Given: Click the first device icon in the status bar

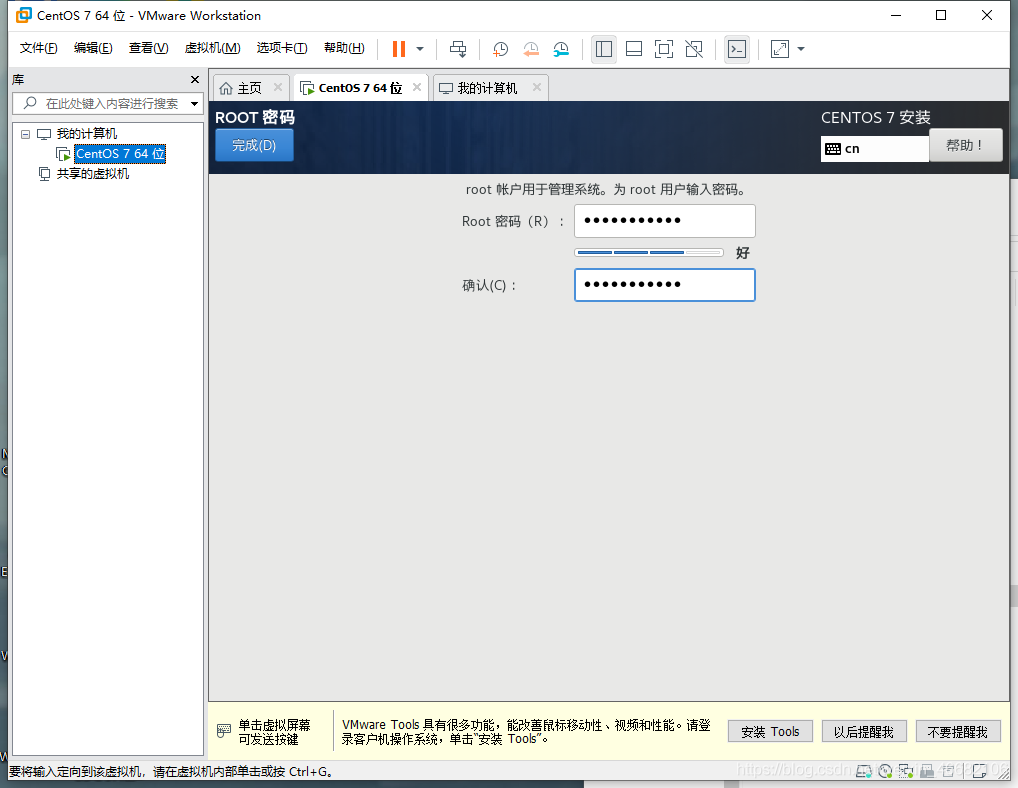Looking at the screenshot, I should click(x=863, y=771).
